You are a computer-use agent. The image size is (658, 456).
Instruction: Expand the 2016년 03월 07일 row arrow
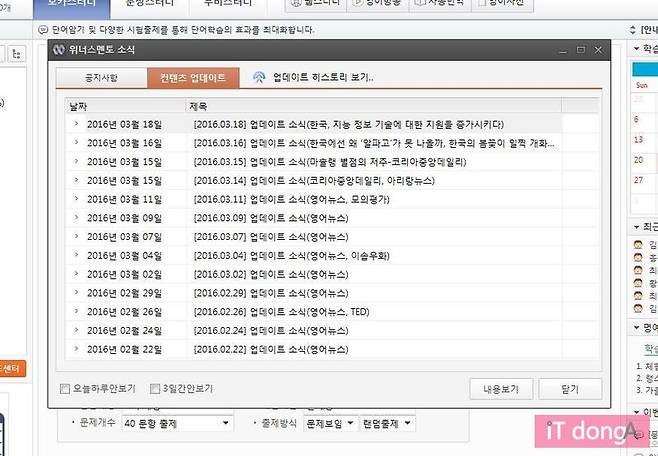pyautogui.click(x=76, y=236)
